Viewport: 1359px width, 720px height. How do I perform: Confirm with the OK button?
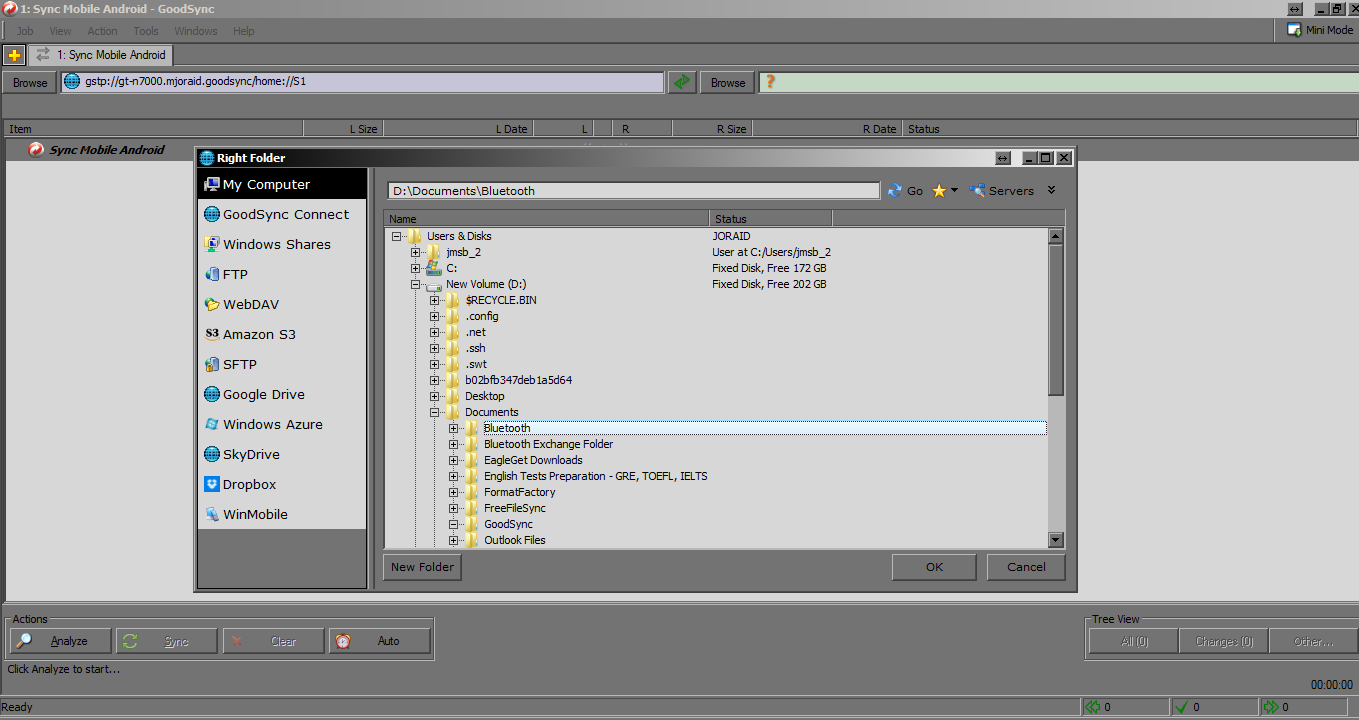(934, 567)
